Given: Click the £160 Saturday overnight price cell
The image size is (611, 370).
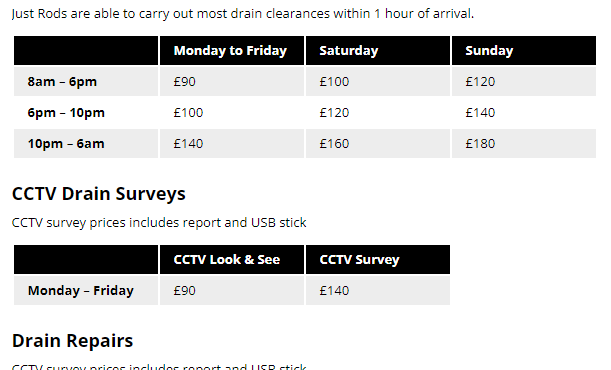Looking at the screenshot, I should coord(378,143).
